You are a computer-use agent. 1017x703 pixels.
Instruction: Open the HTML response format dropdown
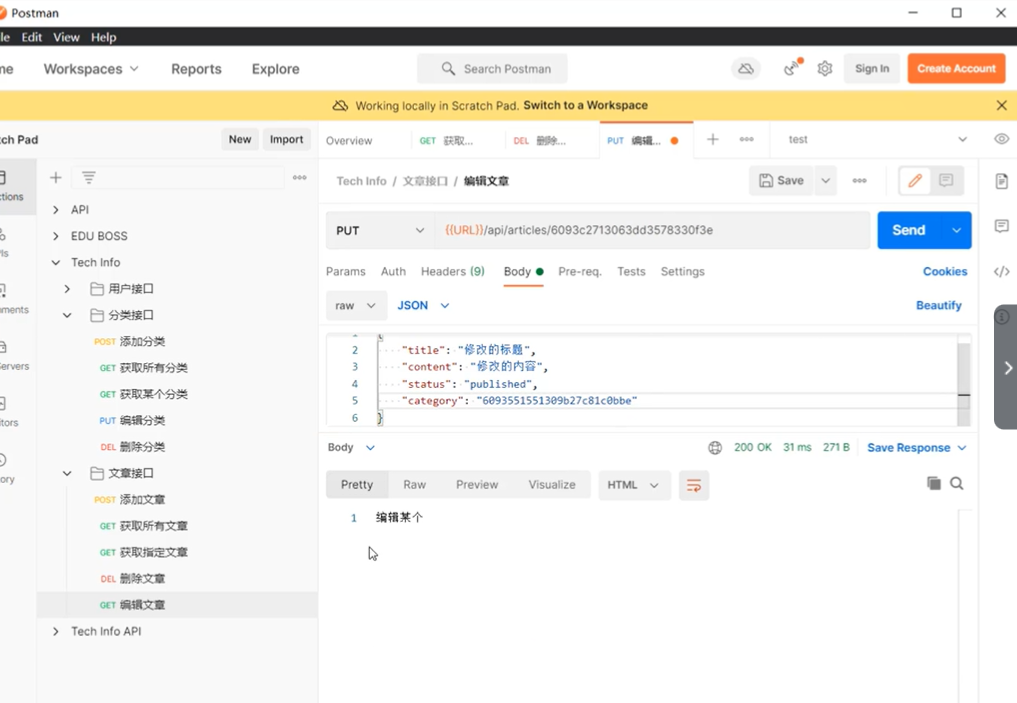point(632,485)
